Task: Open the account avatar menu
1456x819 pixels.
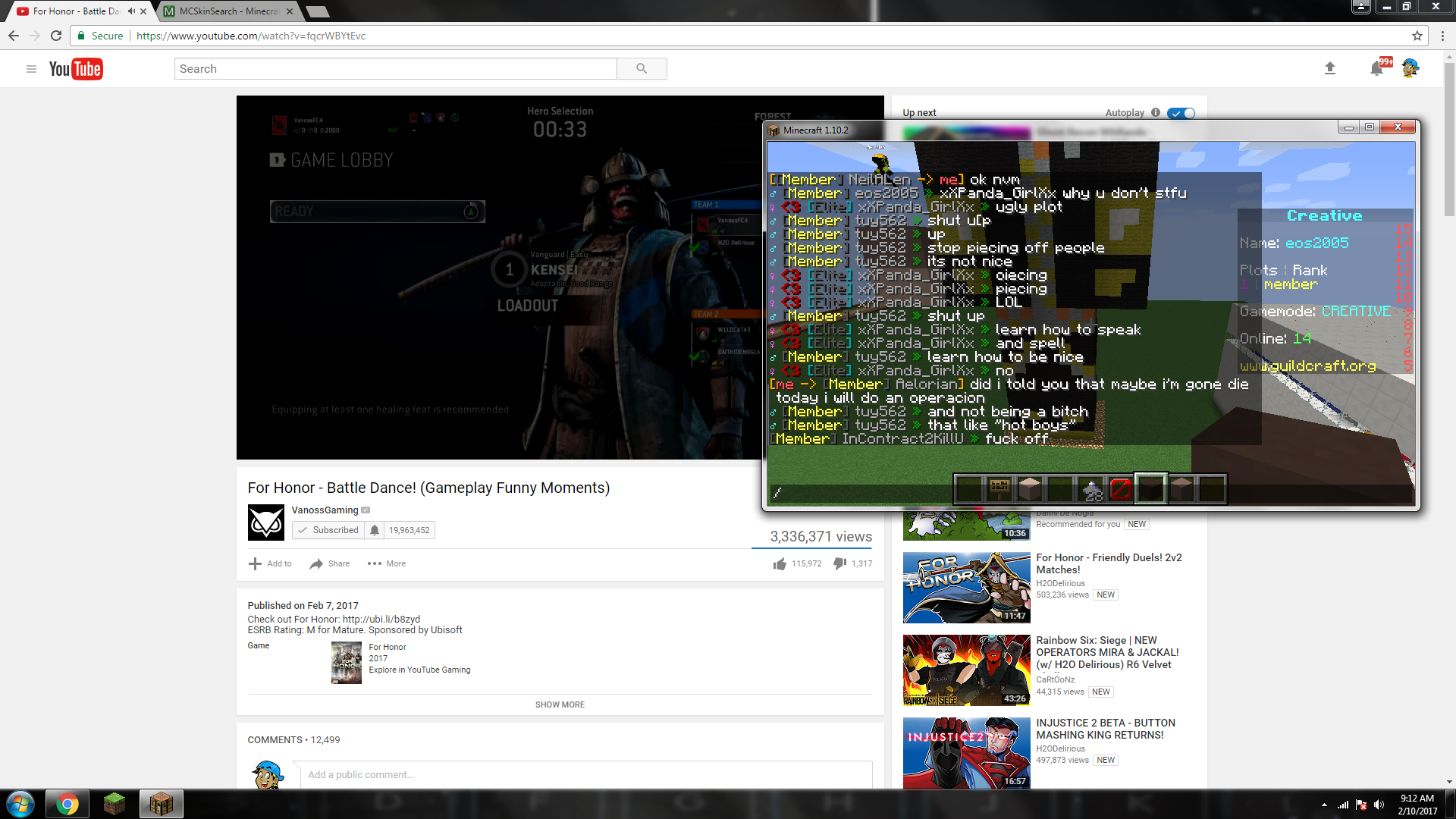Action: [x=1410, y=68]
